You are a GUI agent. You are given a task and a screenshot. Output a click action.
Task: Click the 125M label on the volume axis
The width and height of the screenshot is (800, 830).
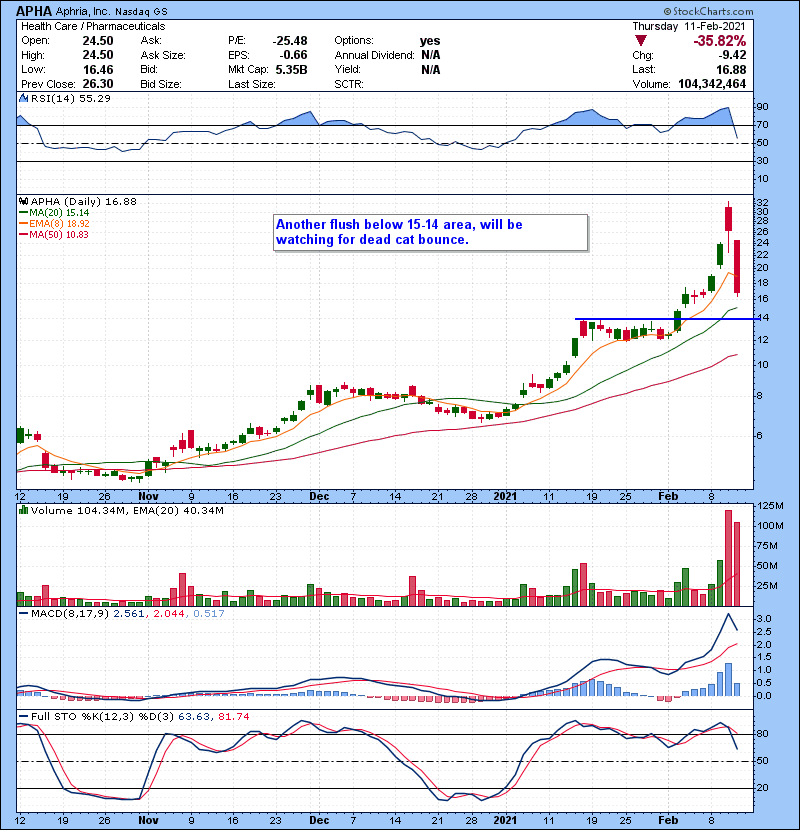pyautogui.click(x=770, y=506)
